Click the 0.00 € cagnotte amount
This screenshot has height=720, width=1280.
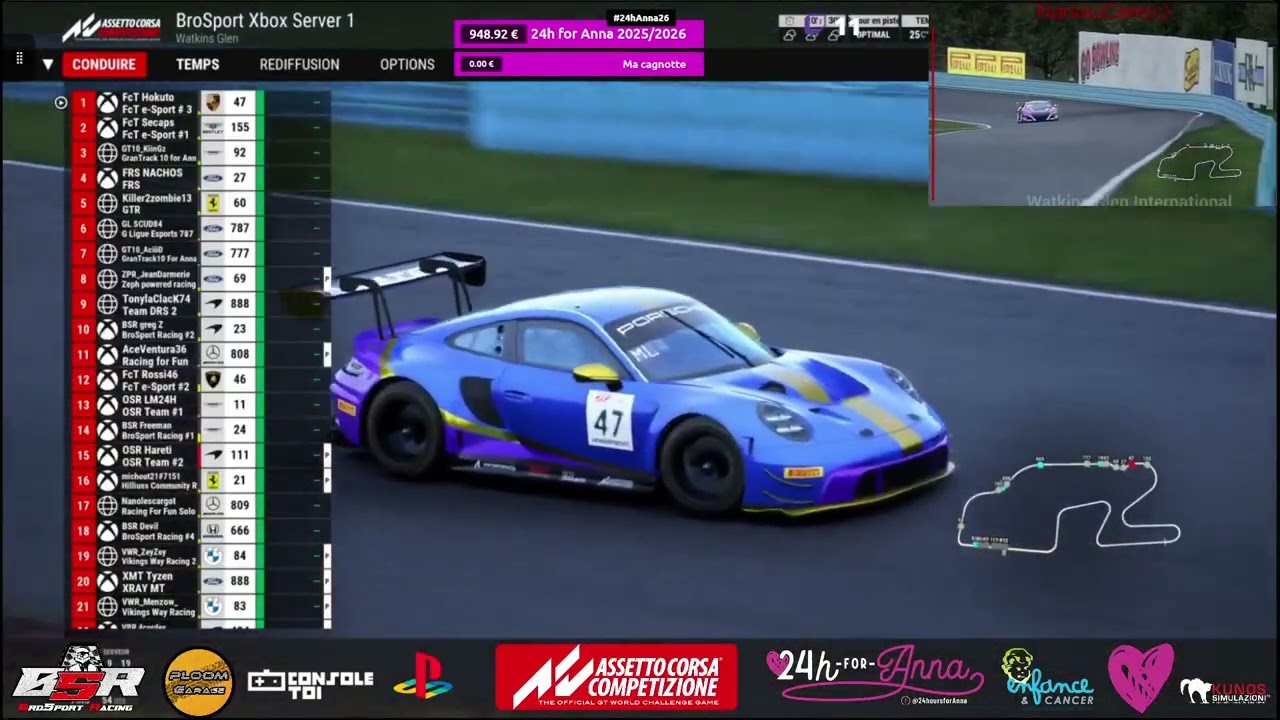pos(481,64)
